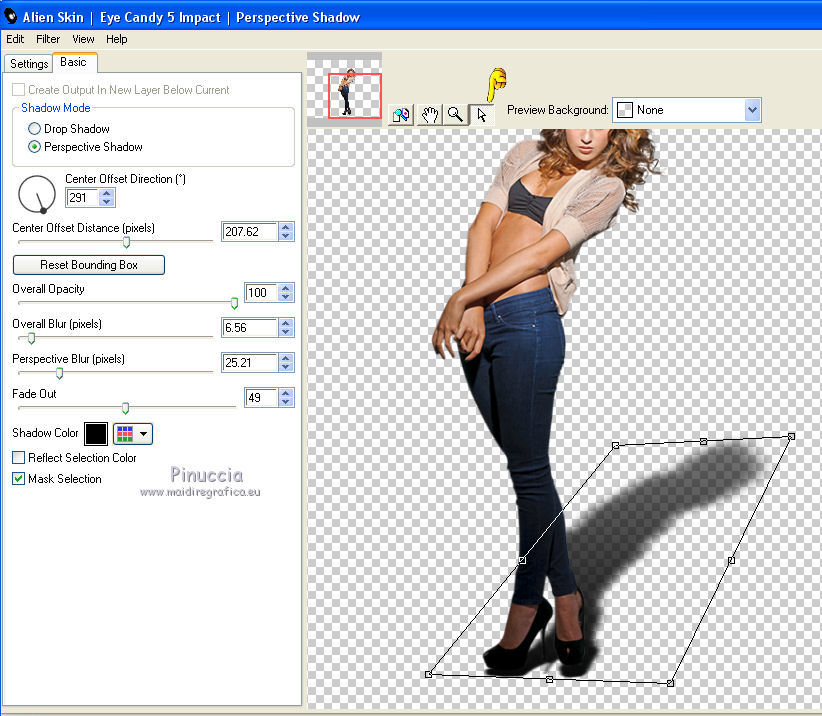Decrease Perspective Blur with down arrow
The height and width of the screenshot is (716, 822).
click(x=286, y=367)
